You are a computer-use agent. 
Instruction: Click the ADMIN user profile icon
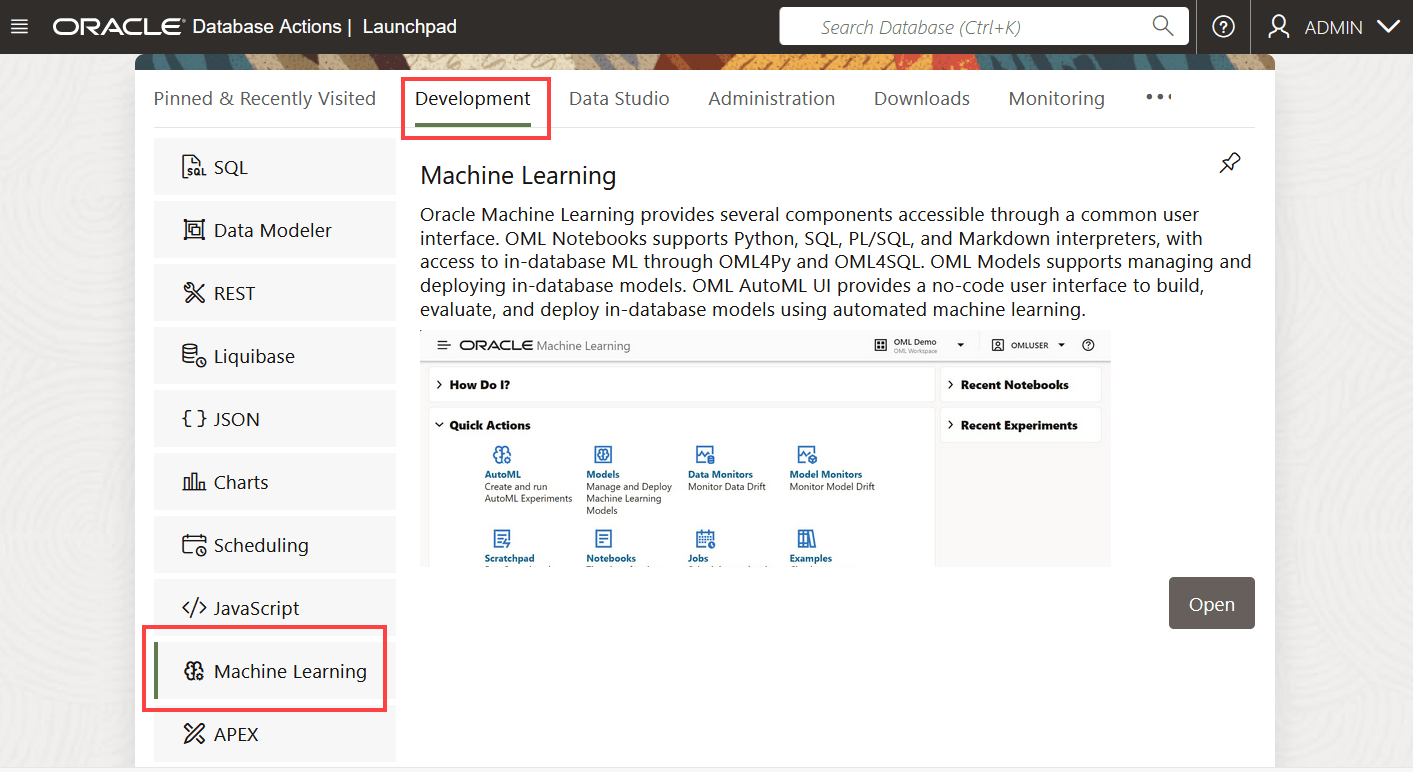pos(1279,27)
